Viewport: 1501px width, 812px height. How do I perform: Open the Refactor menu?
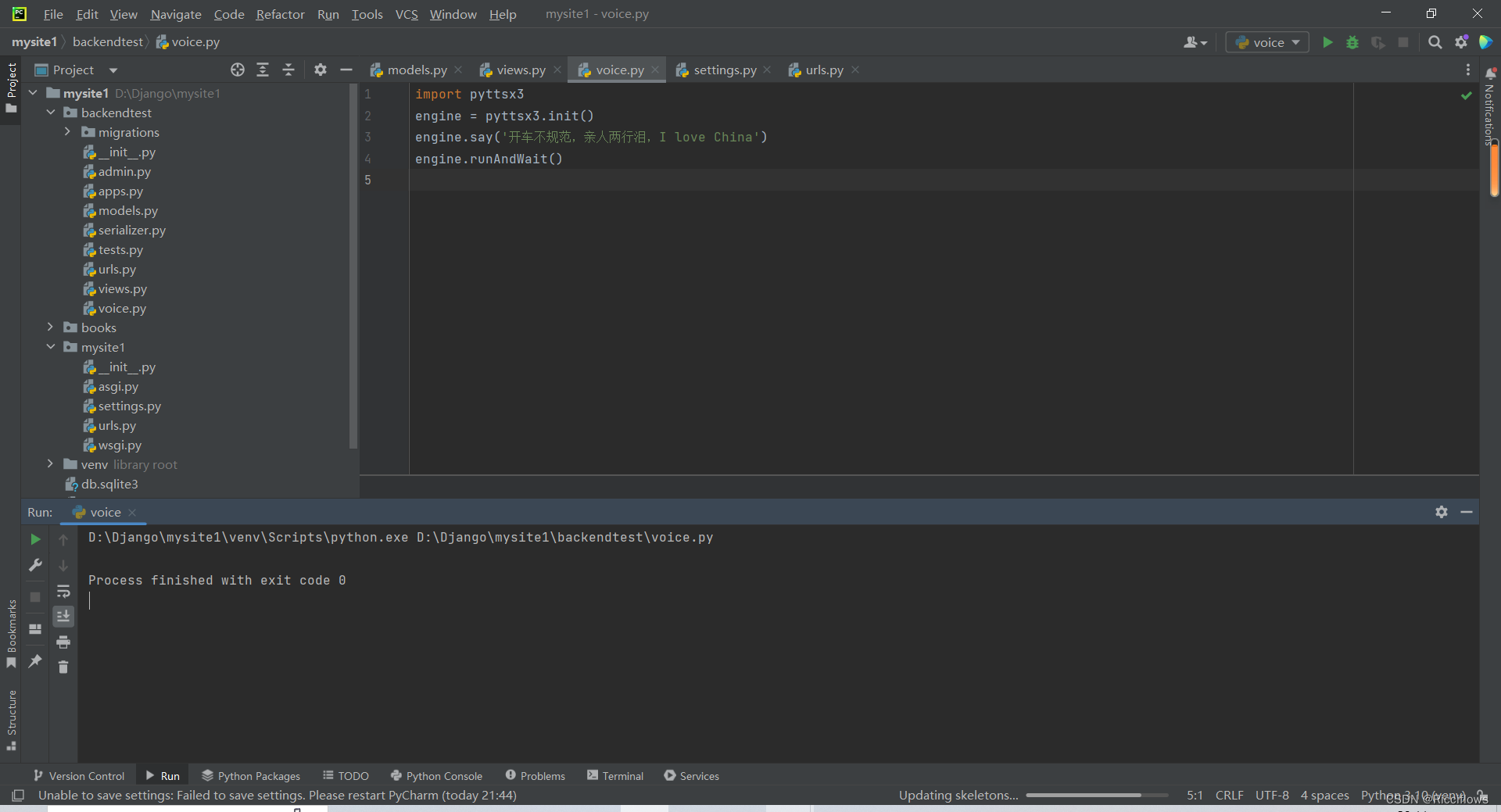click(279, 14)
